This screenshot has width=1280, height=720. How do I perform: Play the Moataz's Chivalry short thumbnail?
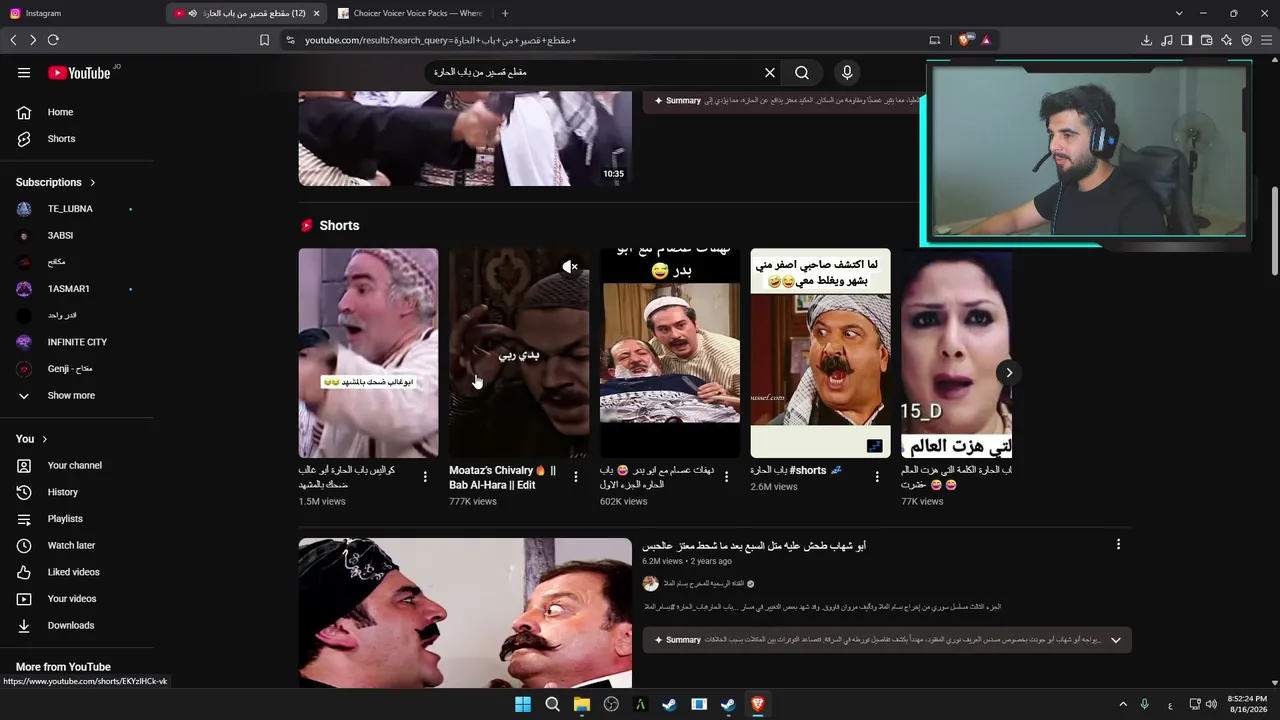pos(519,353)
